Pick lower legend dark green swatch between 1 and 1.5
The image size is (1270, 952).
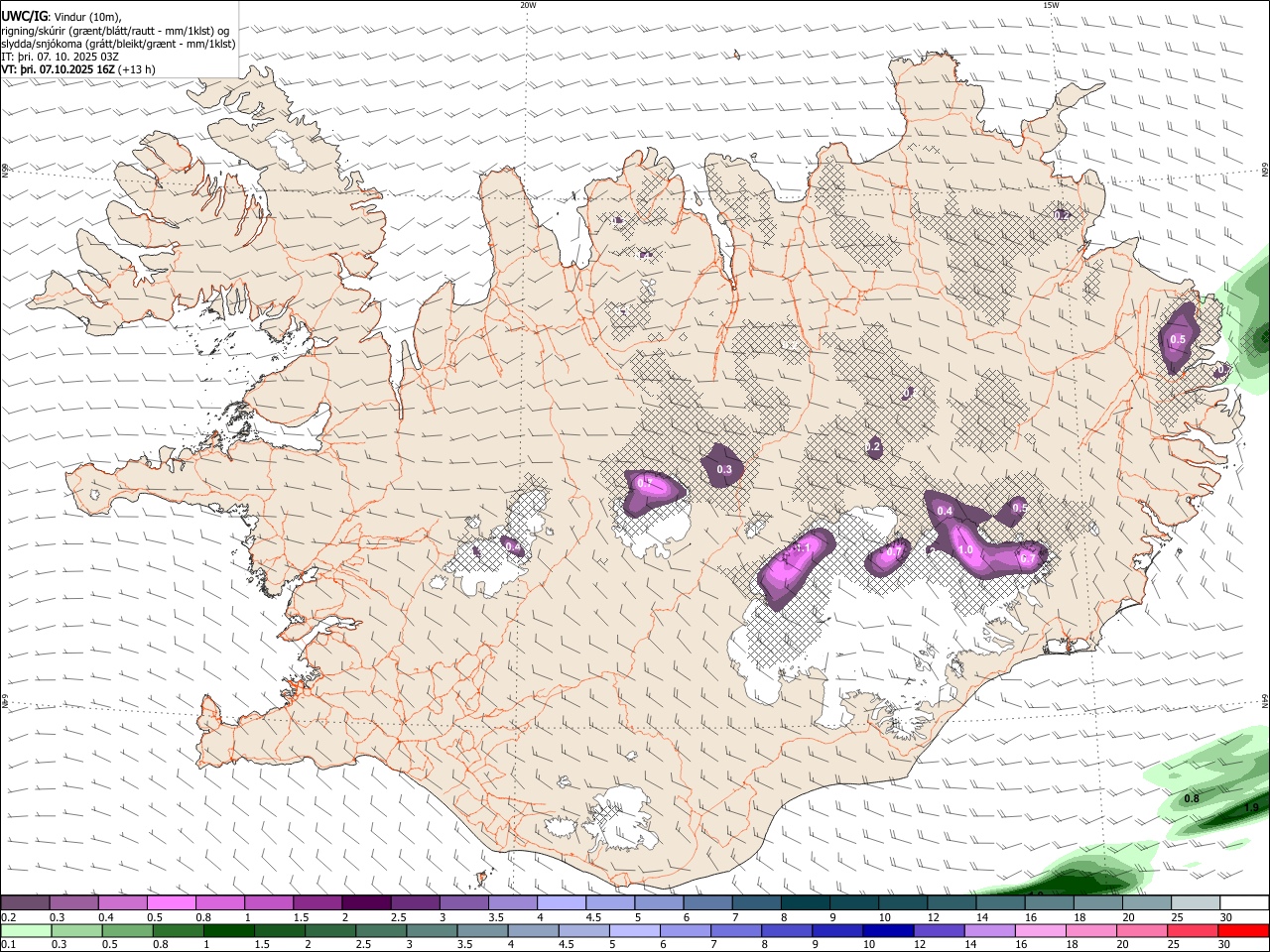point(228,930)
